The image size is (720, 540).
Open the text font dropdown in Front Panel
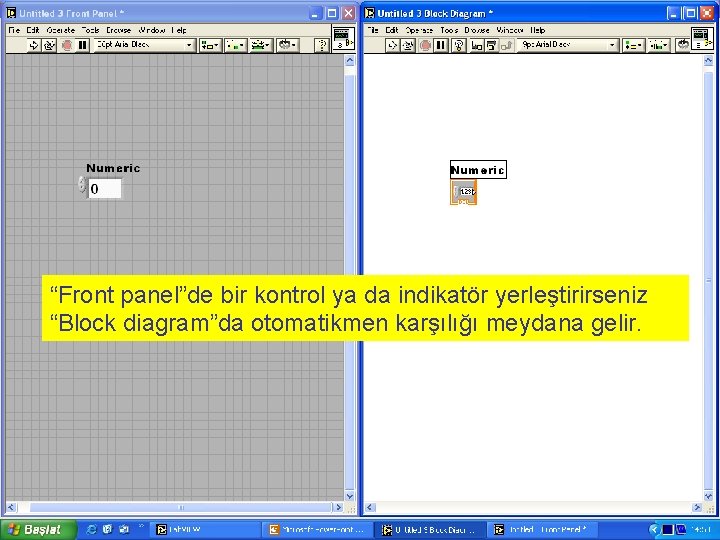pos(144,45)
